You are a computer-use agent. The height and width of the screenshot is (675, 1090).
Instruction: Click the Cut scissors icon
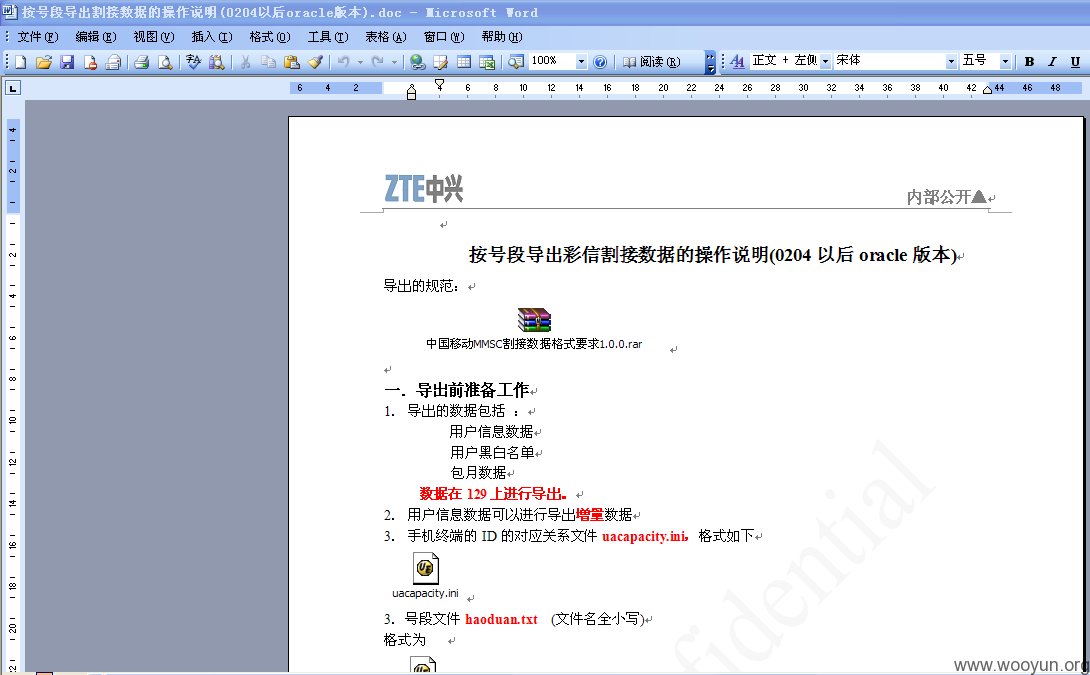click(245, 62)
